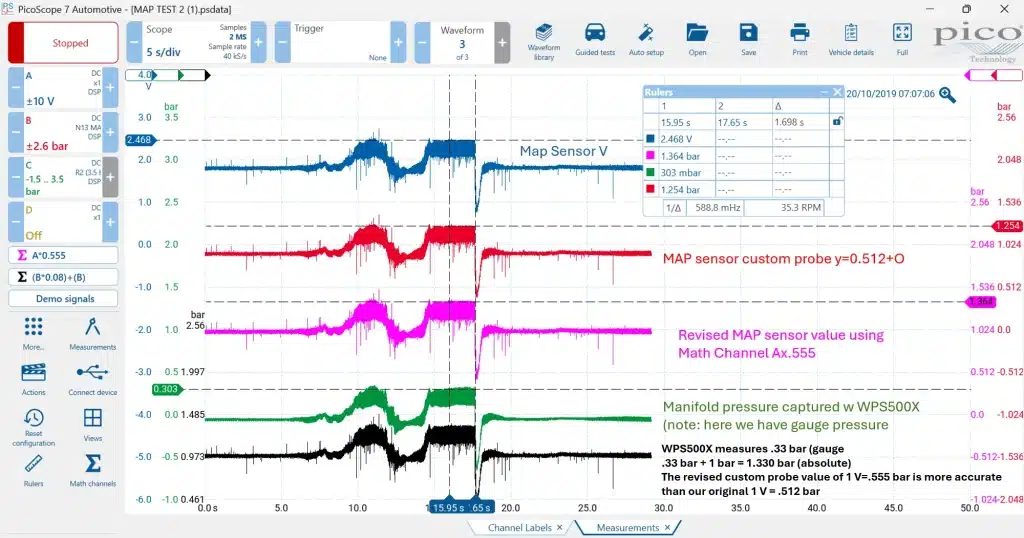Screen dimensions: 1024x538
Task: Run Auto setup wand tool
Action: click(x=646, y=40)
